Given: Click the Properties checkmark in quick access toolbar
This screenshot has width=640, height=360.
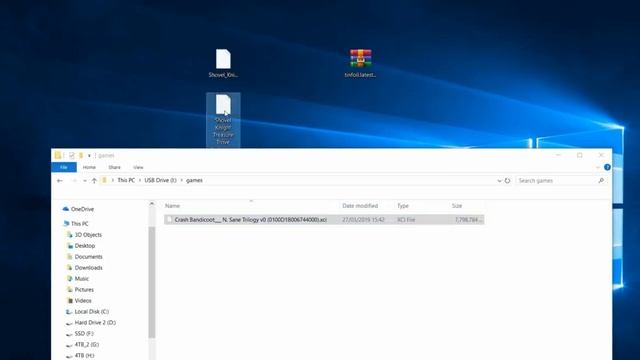Looking at the screenshot, I should [x=72, y=155].
